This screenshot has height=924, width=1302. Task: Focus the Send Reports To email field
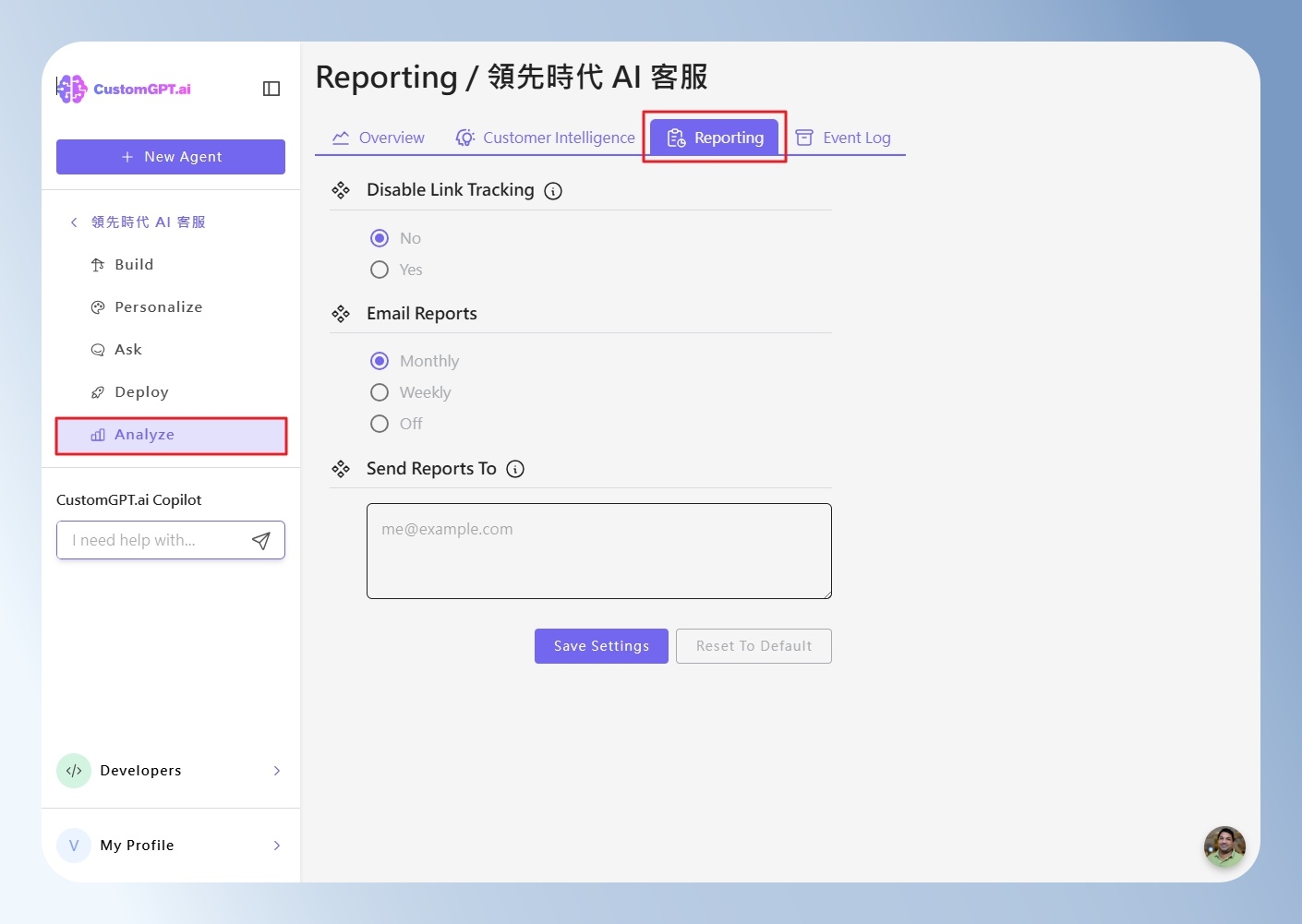[x=599, y=551]
